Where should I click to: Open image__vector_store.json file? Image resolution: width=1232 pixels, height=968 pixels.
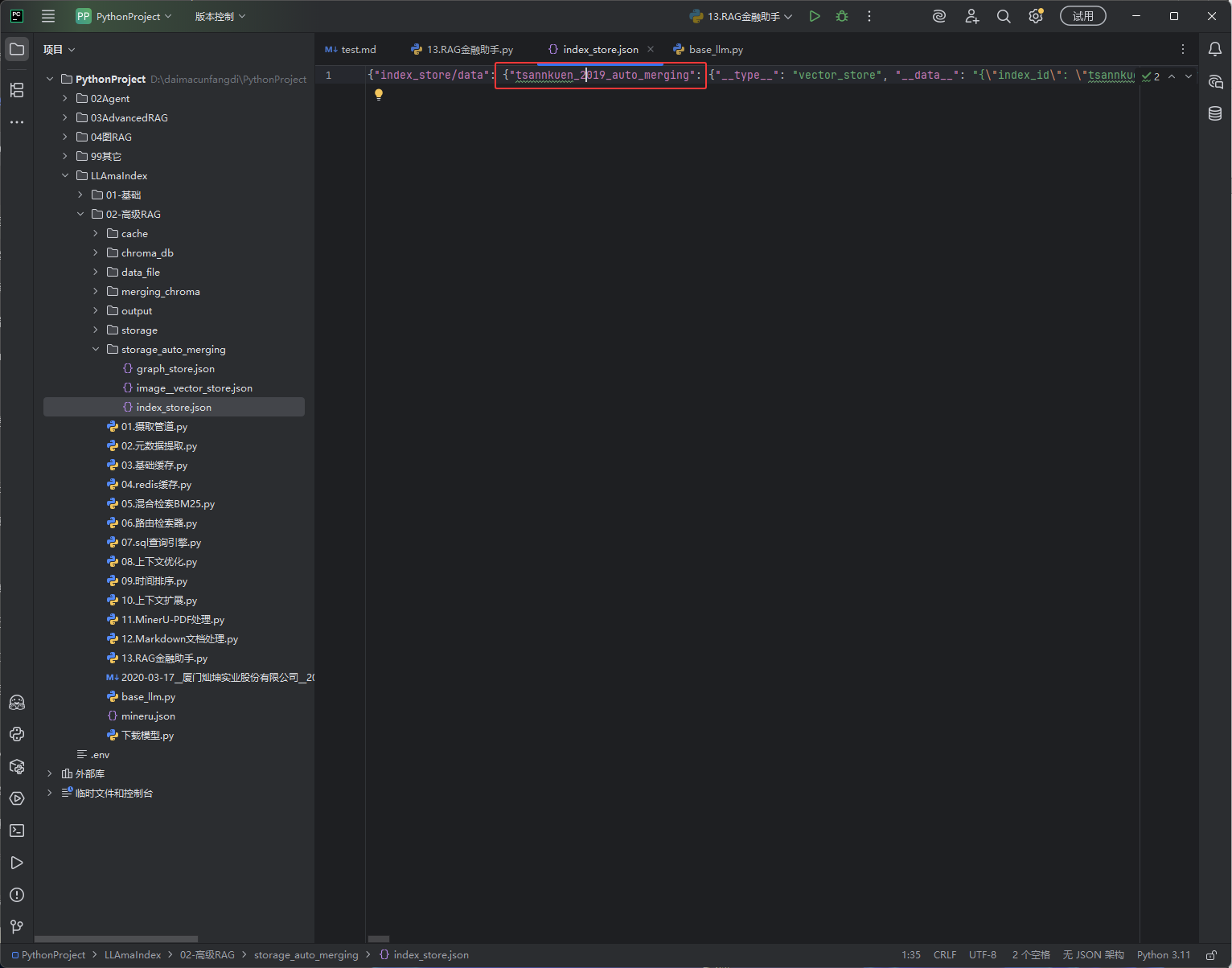[194, 388]
